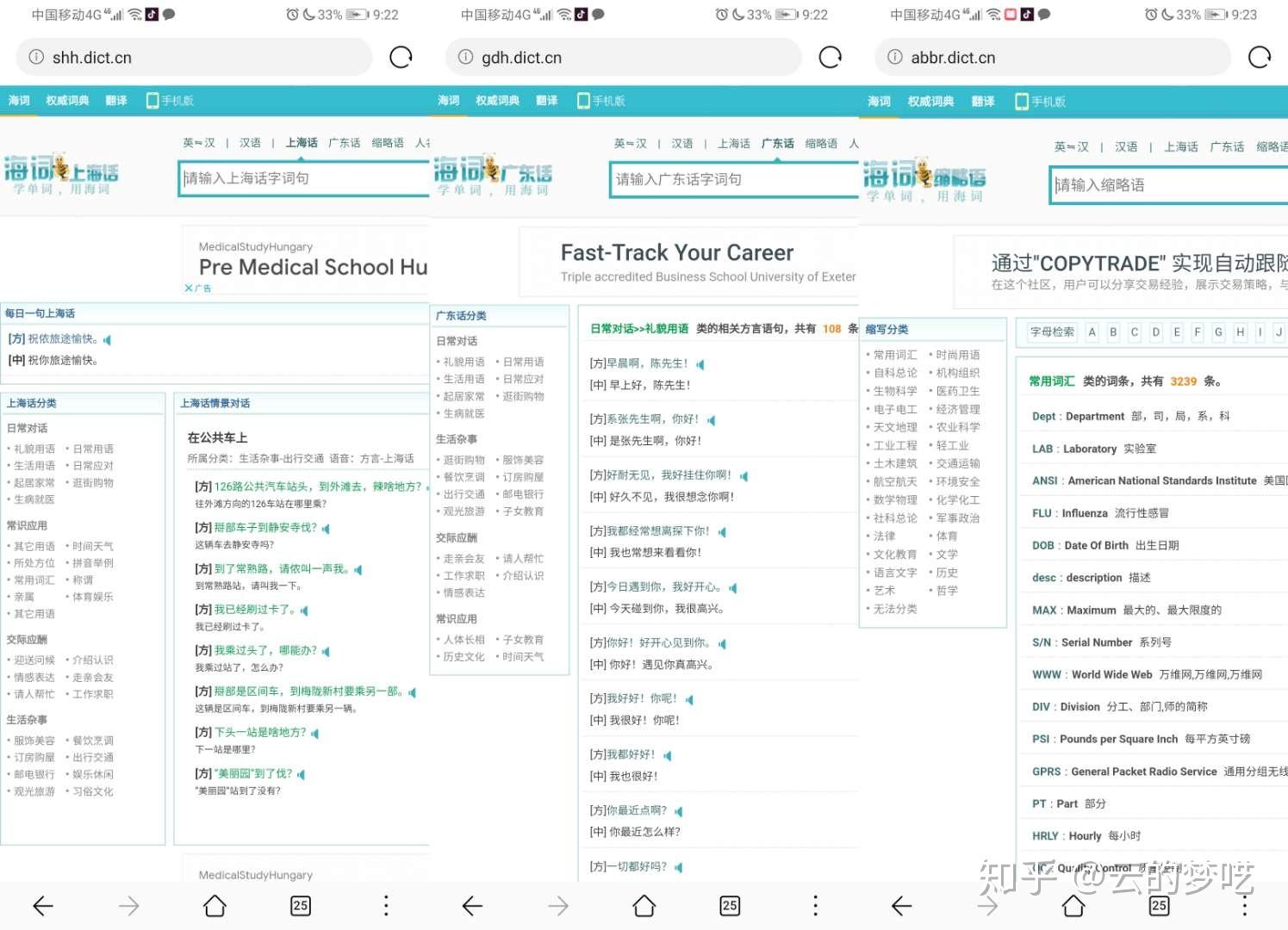The width and height of the screenshot is (1288, 930).
Task: Play audio for 祝侬旅途愉快
Action: (107, 340)
